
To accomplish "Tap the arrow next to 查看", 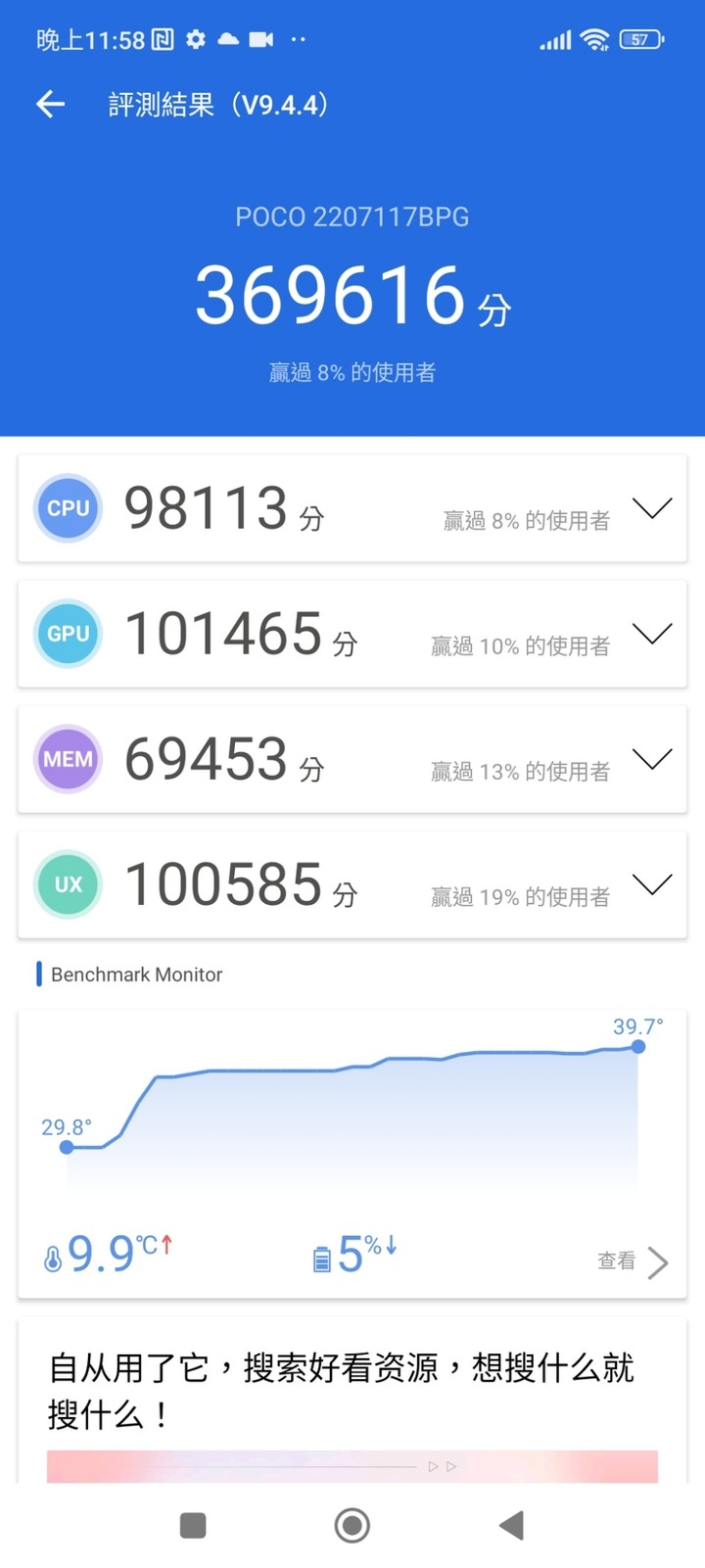I will click(658, 1262).
